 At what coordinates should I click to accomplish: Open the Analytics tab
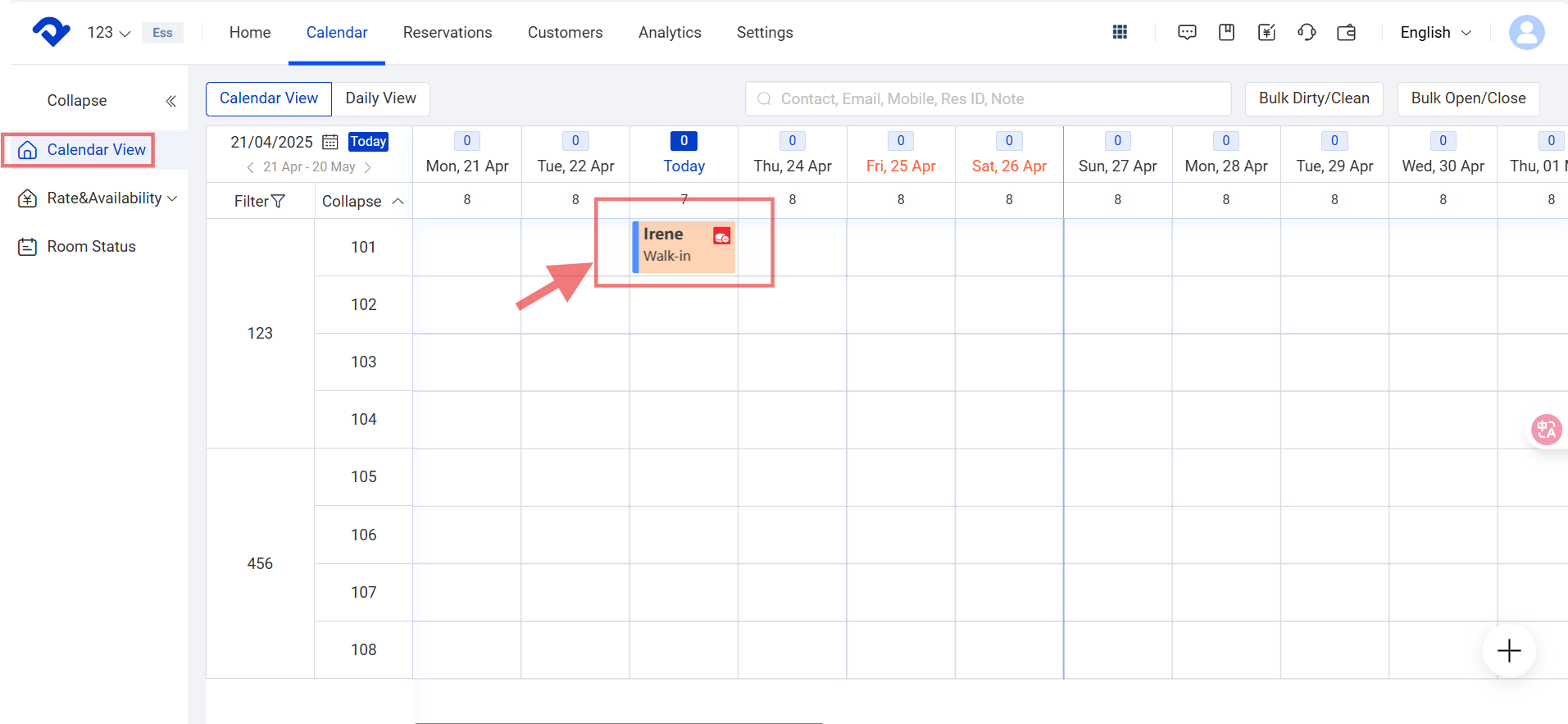point(670,33)
